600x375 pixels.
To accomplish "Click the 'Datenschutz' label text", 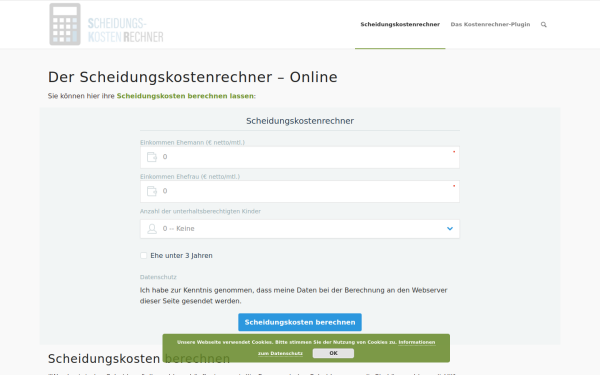I will tap(158, 277).
